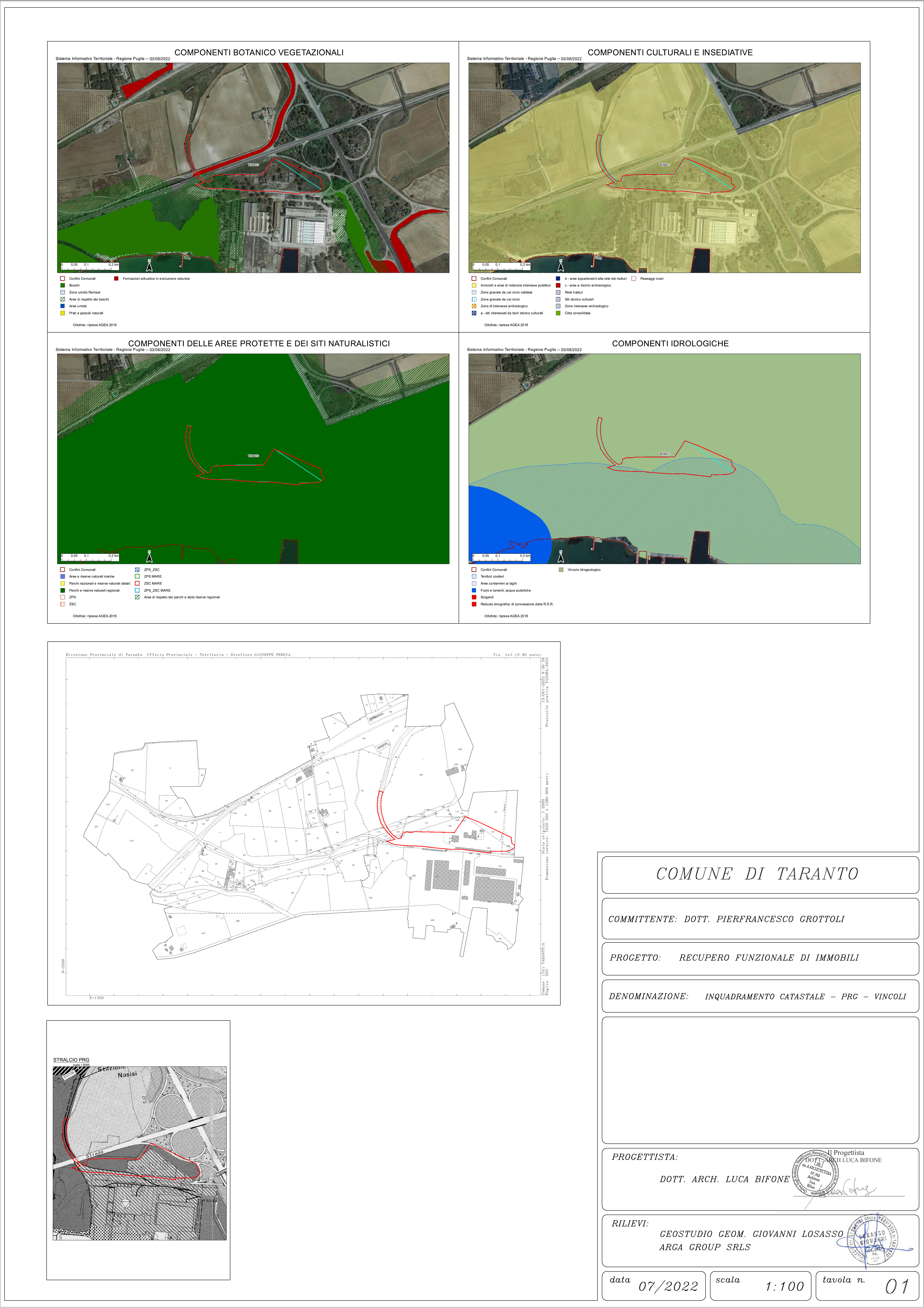Select the red Sorgenti legend swatch

point(474,597)
